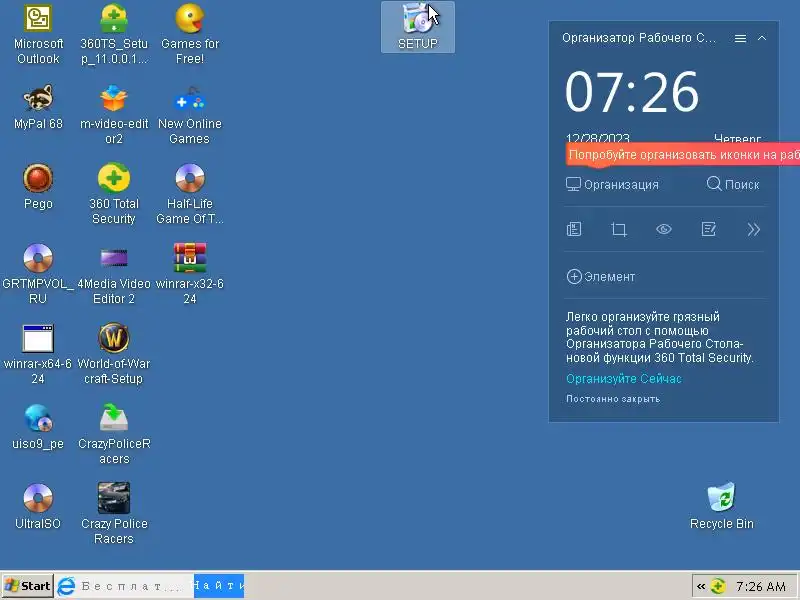Click the memo edit note icon
Screen dimensions: 800x600
click(709, 229)
